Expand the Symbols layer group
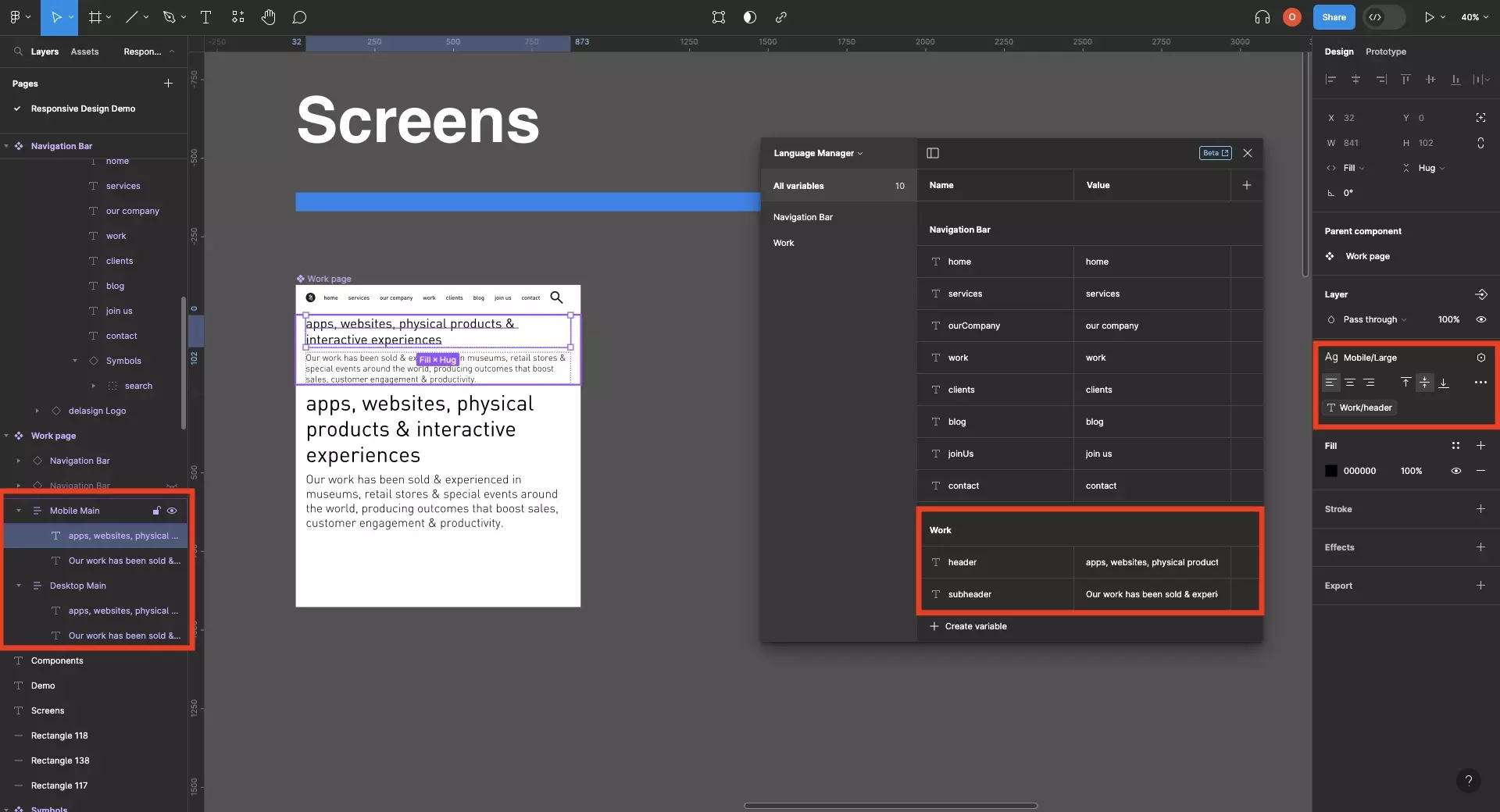The height and width of the screenshot is (812, 1500). 75,361
